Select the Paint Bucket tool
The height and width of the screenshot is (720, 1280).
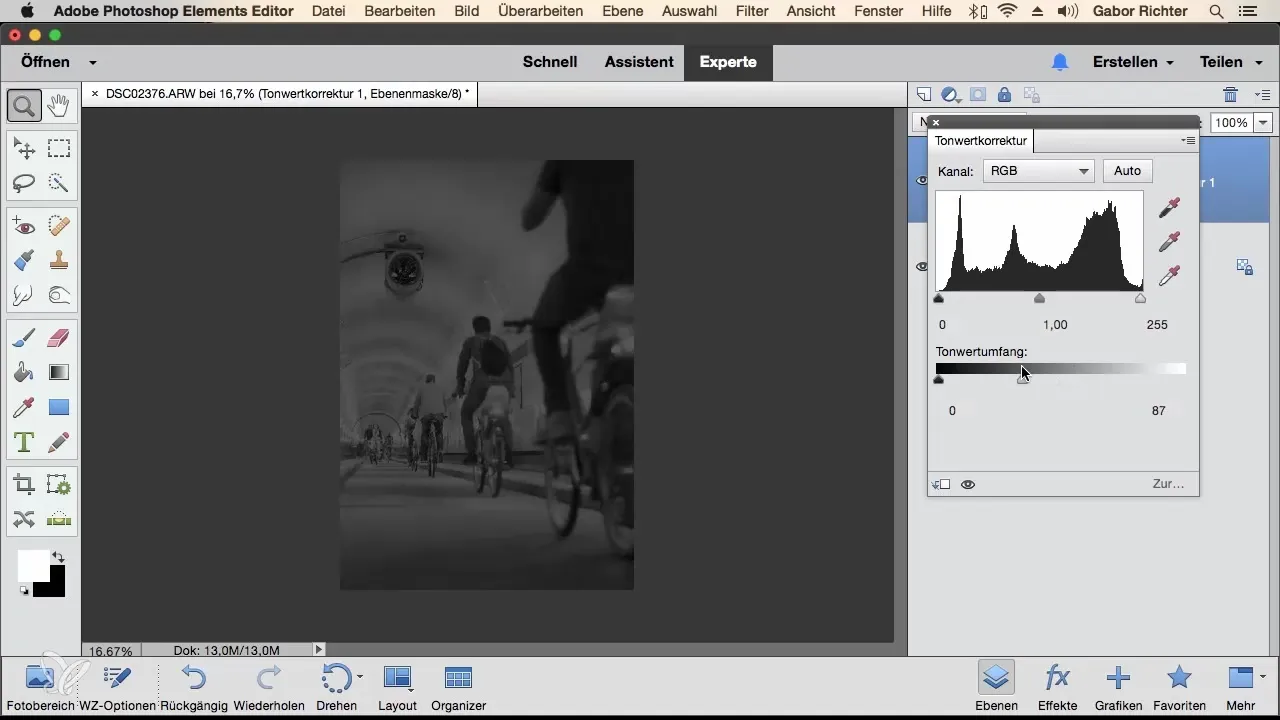24,373
